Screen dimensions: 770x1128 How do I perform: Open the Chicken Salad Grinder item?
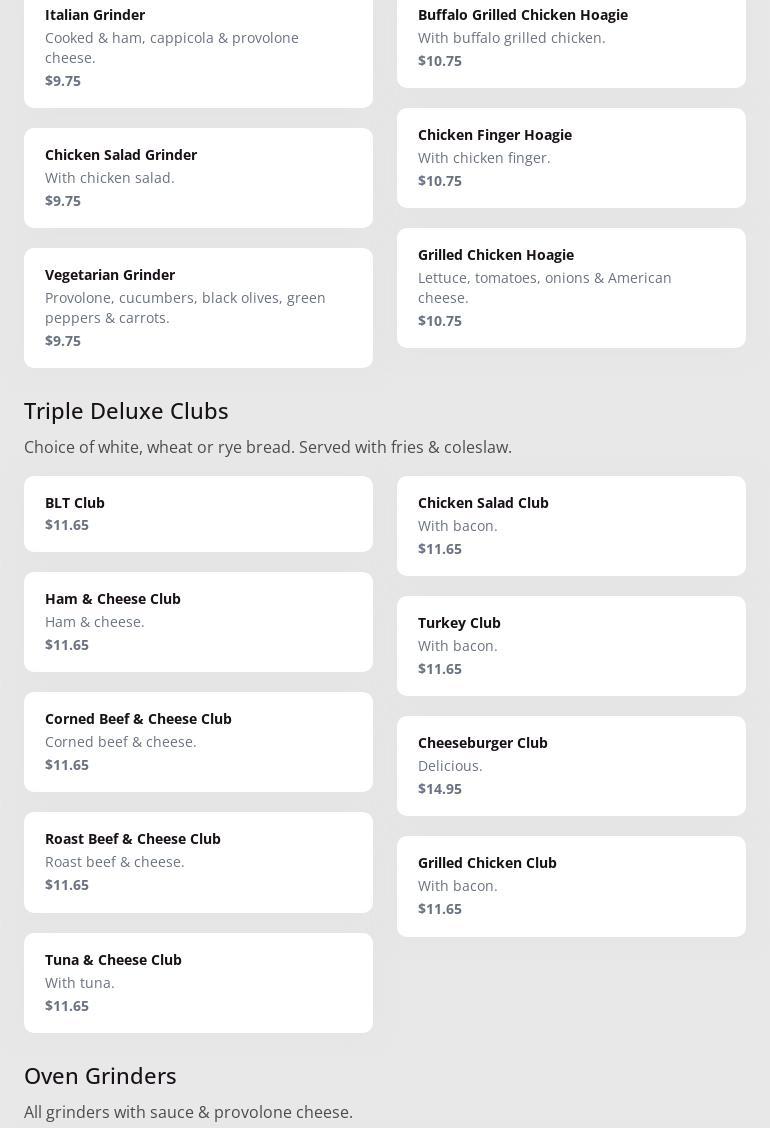198,177
